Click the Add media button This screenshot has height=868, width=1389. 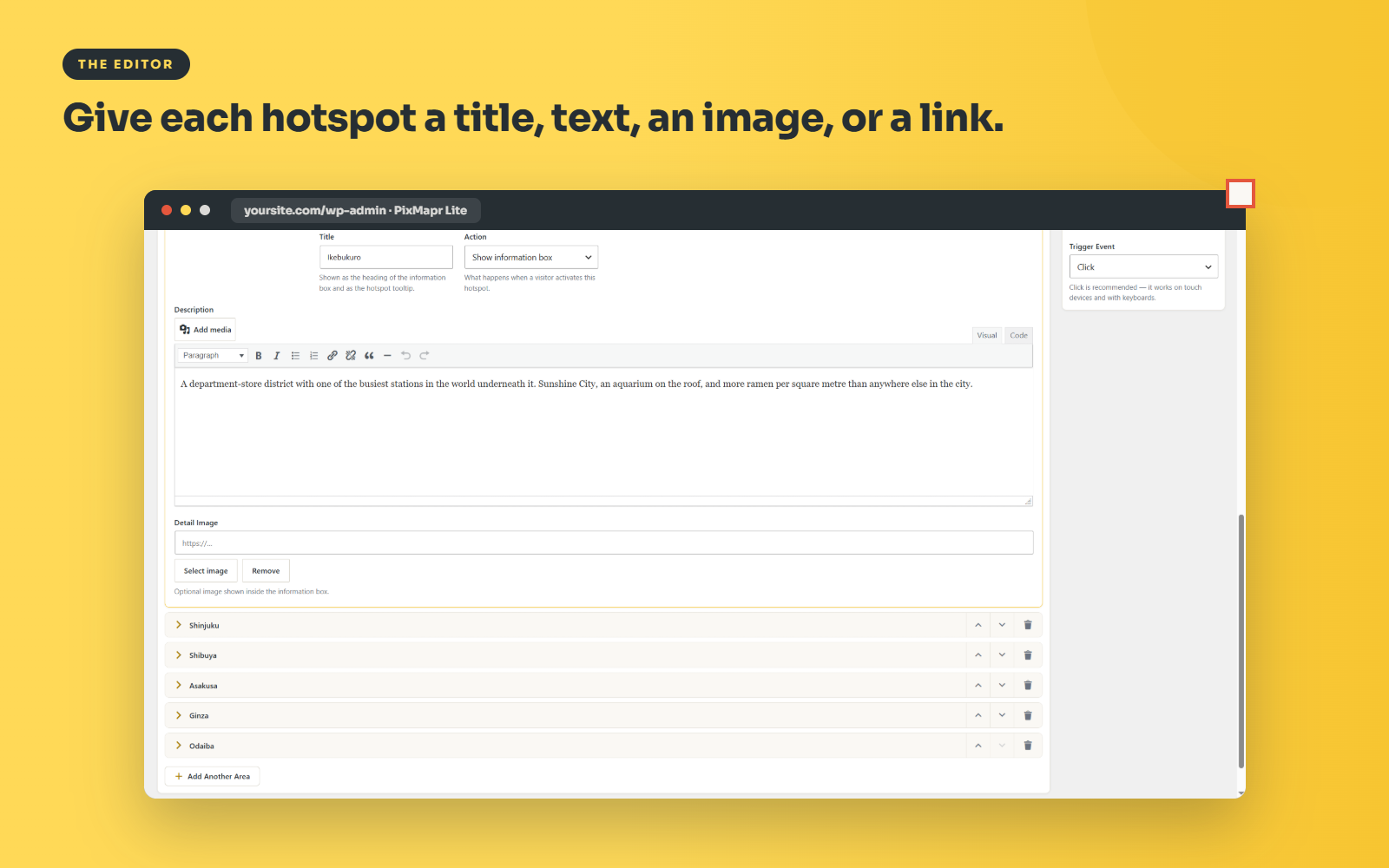coord(206,330)
